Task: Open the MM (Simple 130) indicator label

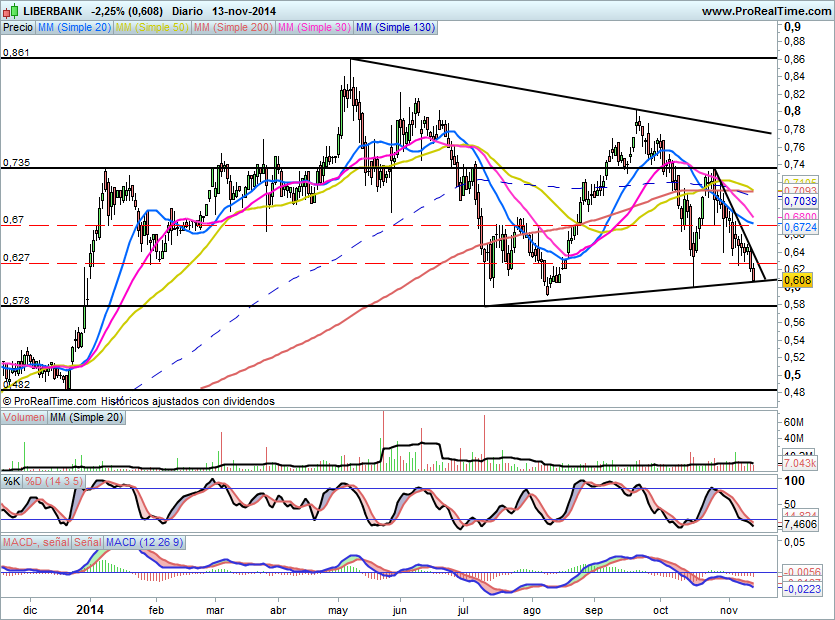Action: pos(396,28)
